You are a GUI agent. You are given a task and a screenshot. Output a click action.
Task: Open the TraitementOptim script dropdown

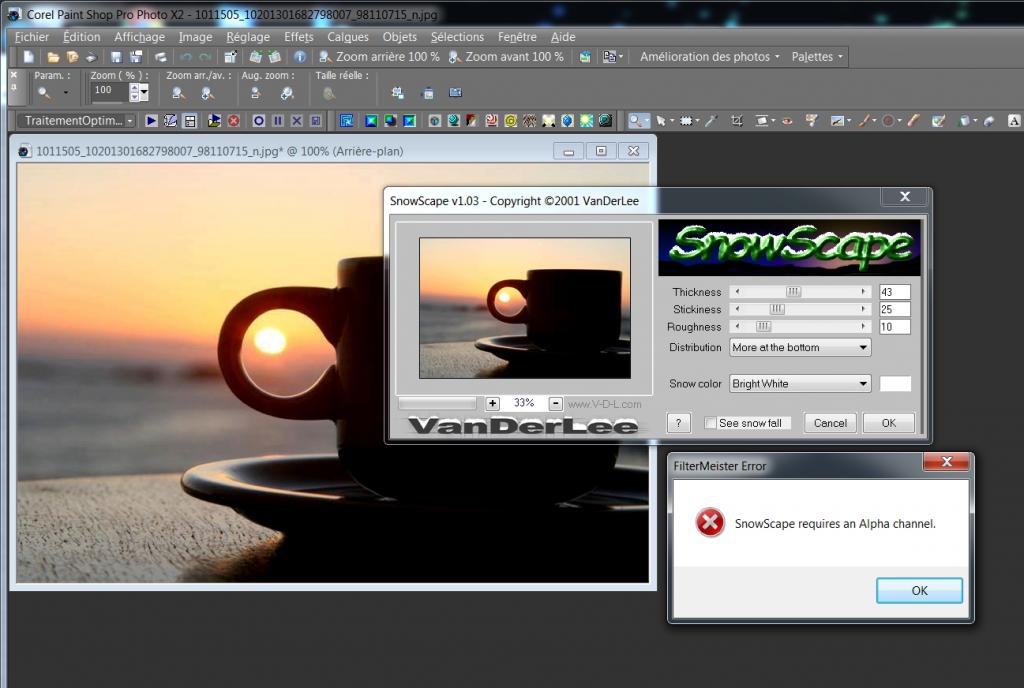[130, 121]
